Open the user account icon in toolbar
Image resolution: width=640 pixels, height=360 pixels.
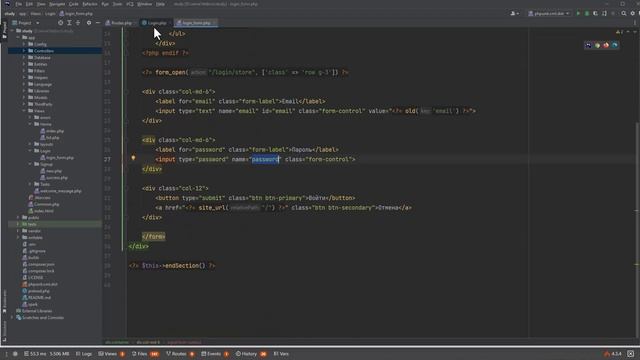pos(514,13)
